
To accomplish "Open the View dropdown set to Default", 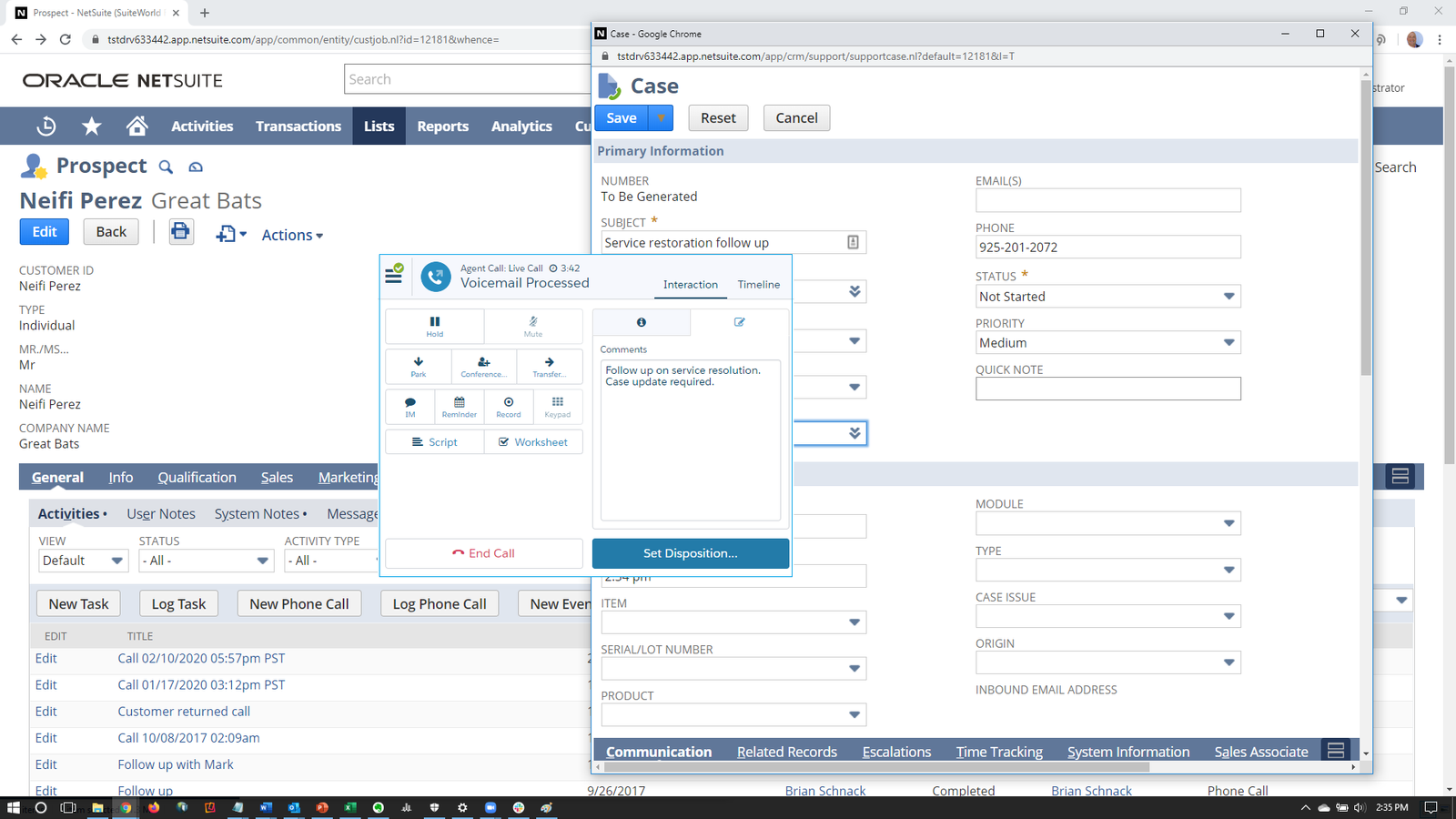I will [82, 561].
